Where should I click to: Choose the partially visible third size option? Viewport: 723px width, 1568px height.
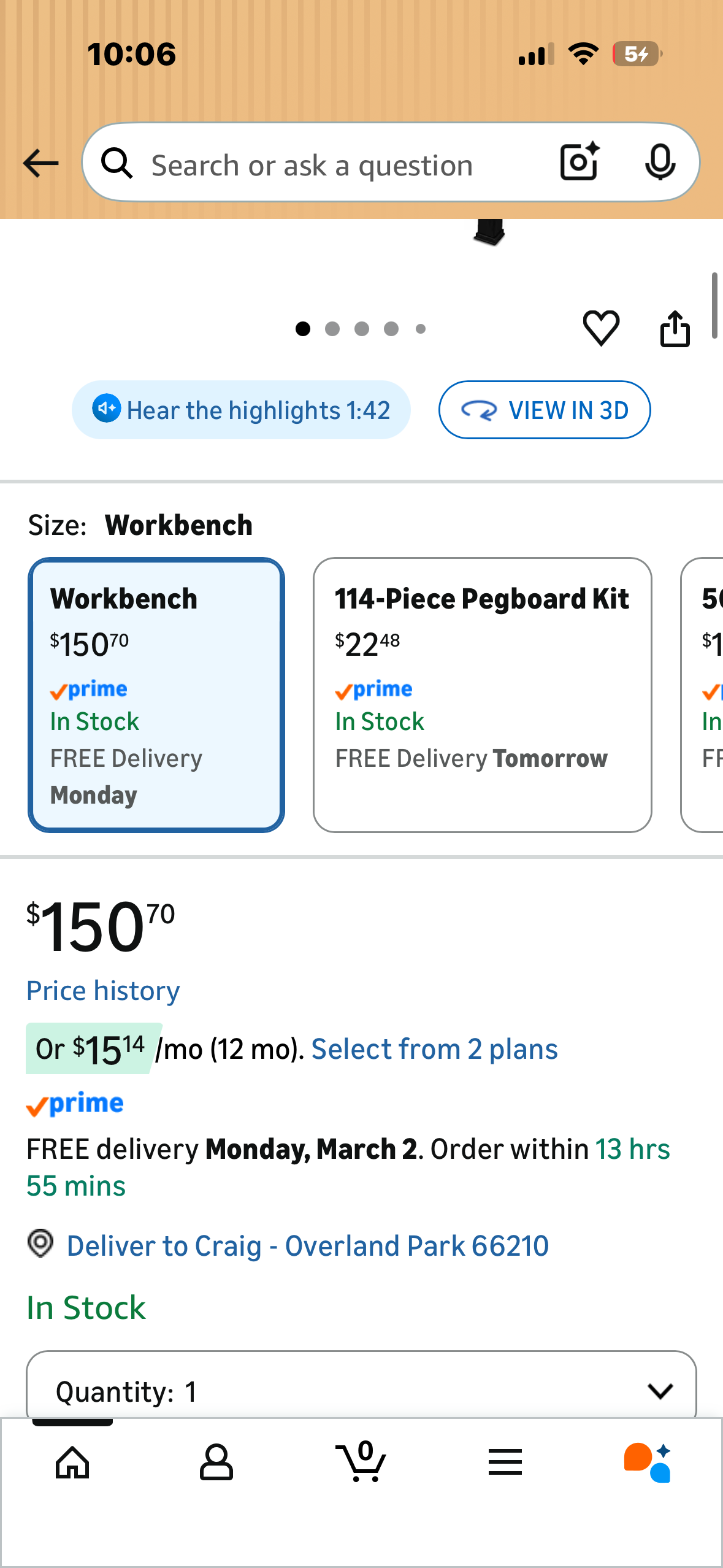click(703, 694)
